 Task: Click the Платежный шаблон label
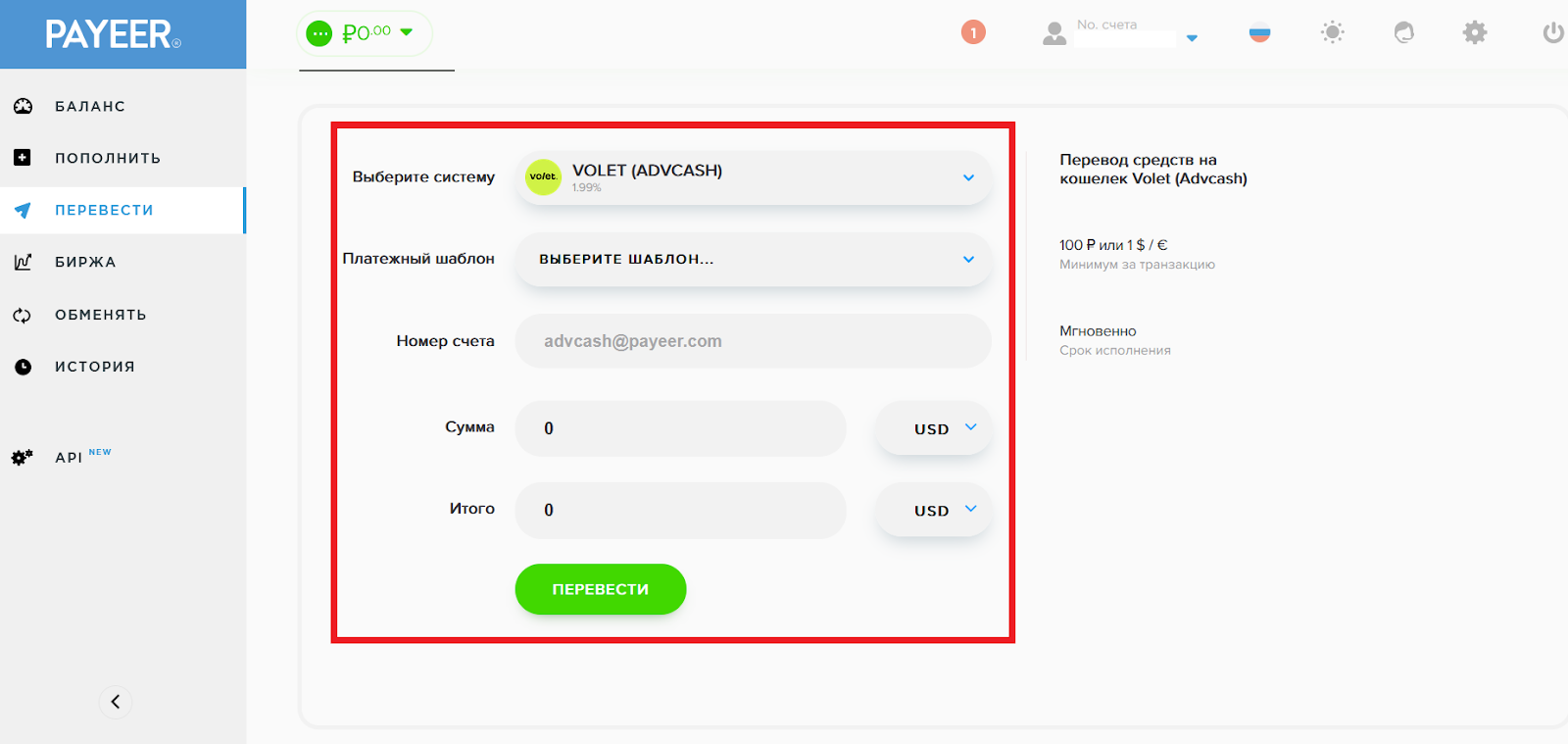418,259
